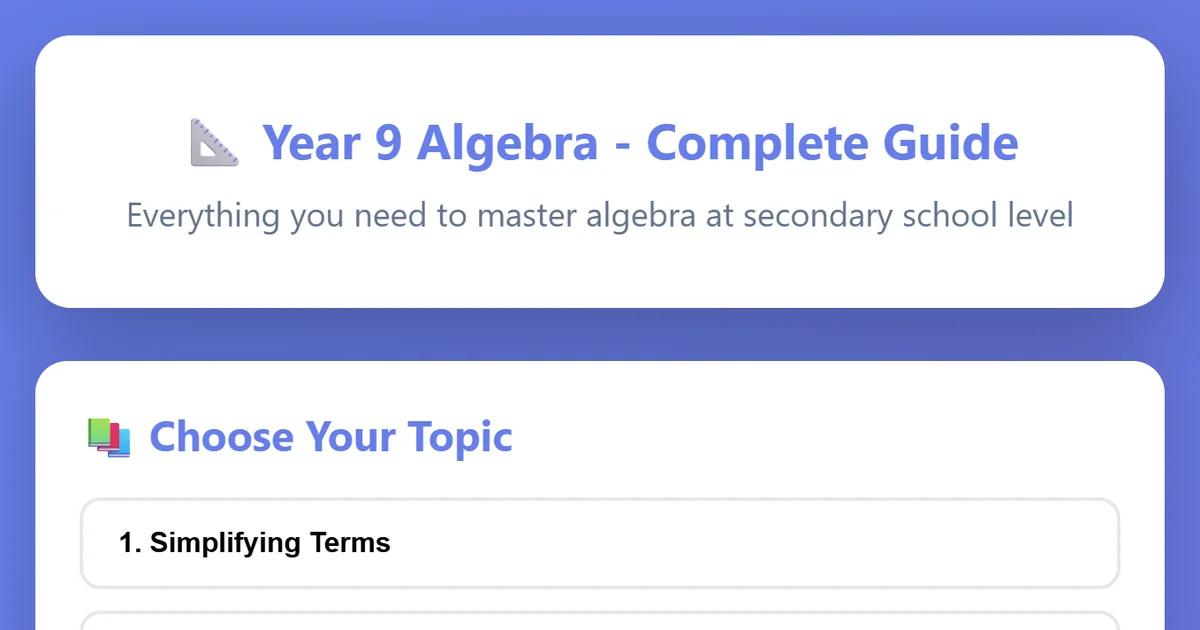Click the word "Algebra" in the title
The image size is (1200, 630).
[507, 143]
